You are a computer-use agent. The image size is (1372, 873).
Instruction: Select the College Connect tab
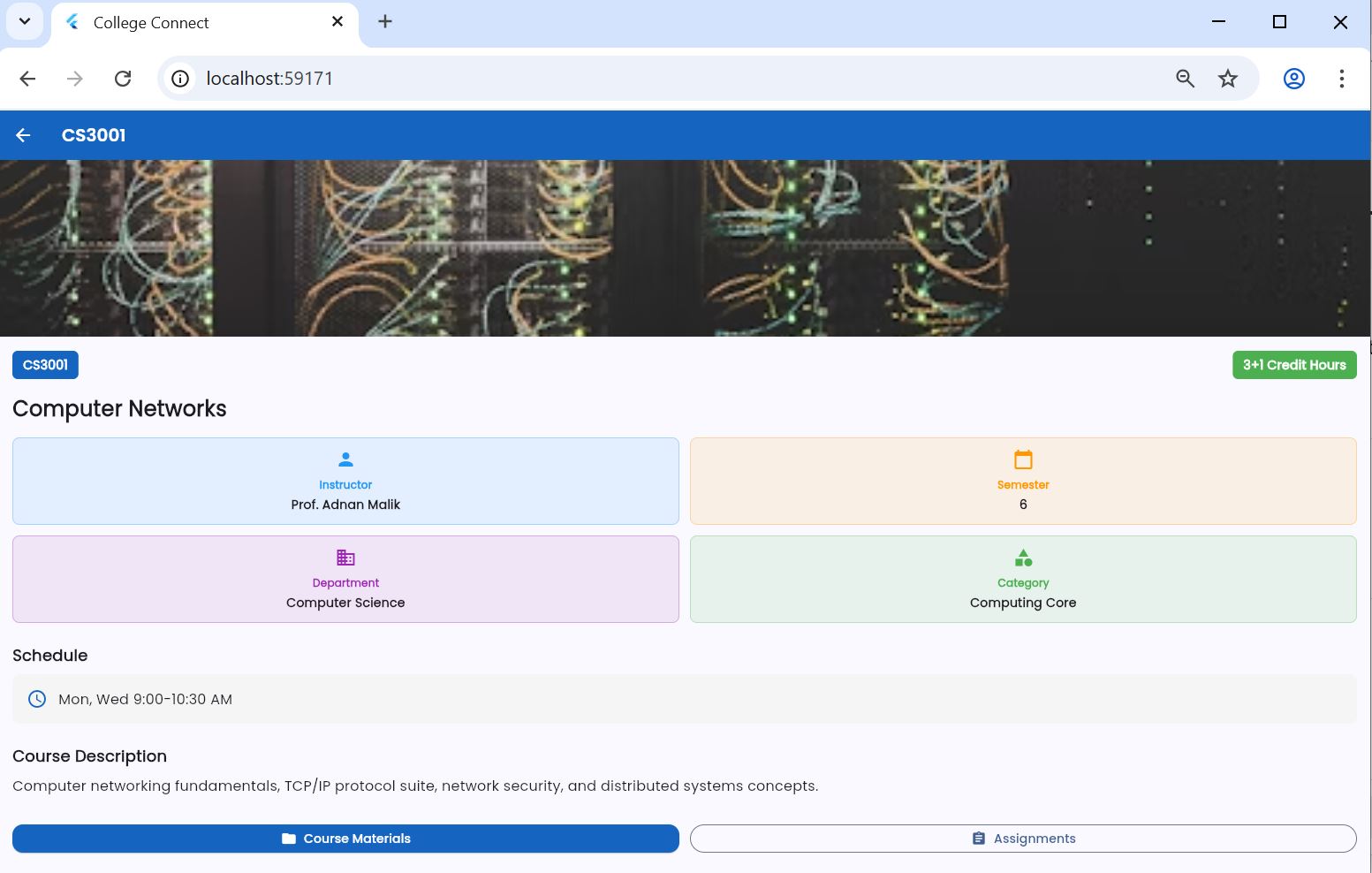pos(177,23)
